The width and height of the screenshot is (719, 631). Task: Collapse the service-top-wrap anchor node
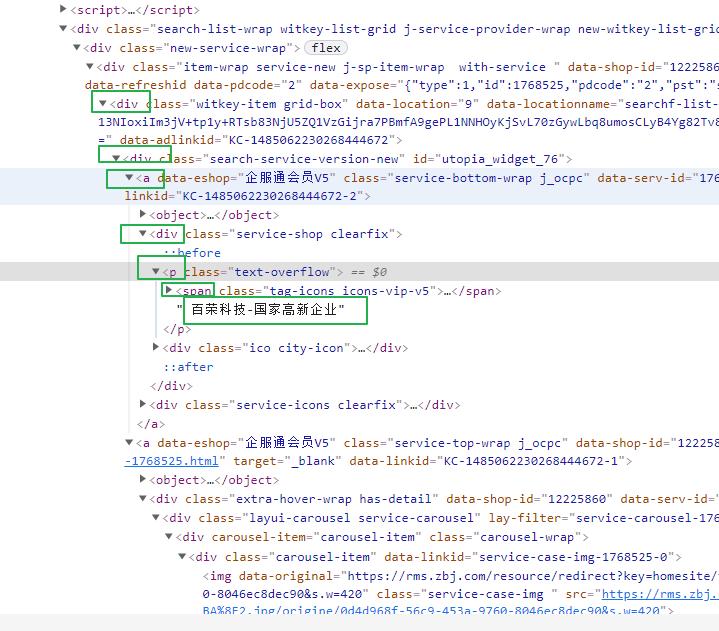point(129,443)
